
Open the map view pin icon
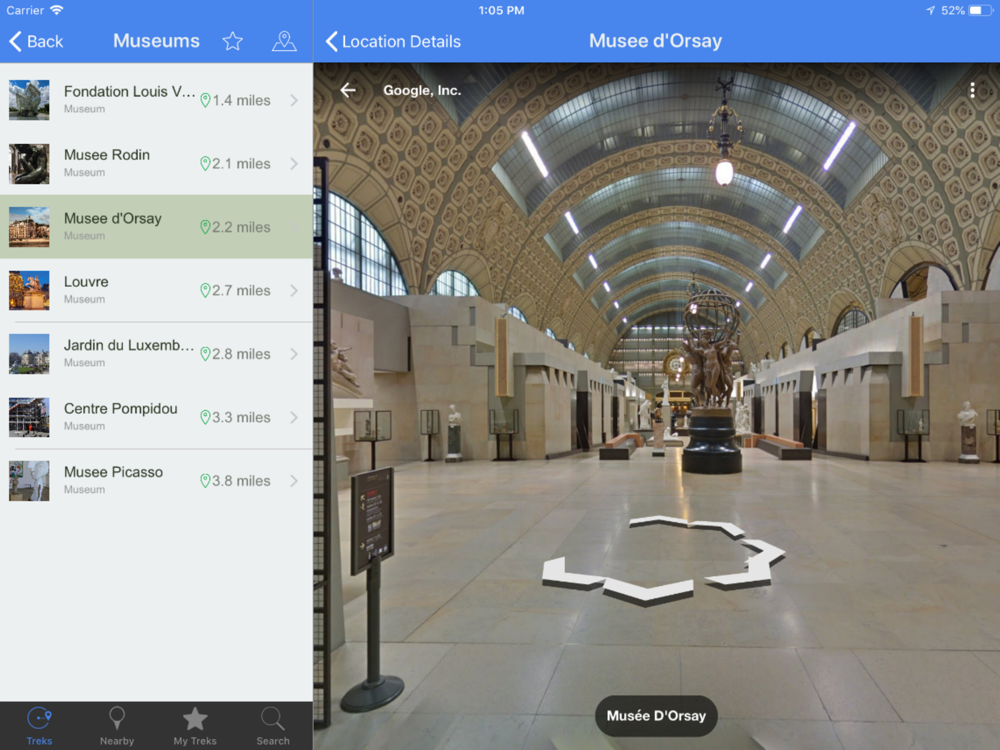pyautogui.click(x=284, y=41)
